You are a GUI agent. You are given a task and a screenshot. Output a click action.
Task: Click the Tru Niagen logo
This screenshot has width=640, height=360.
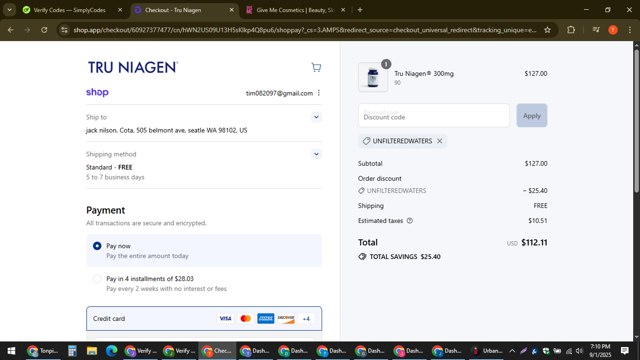[x=133, y=67]
